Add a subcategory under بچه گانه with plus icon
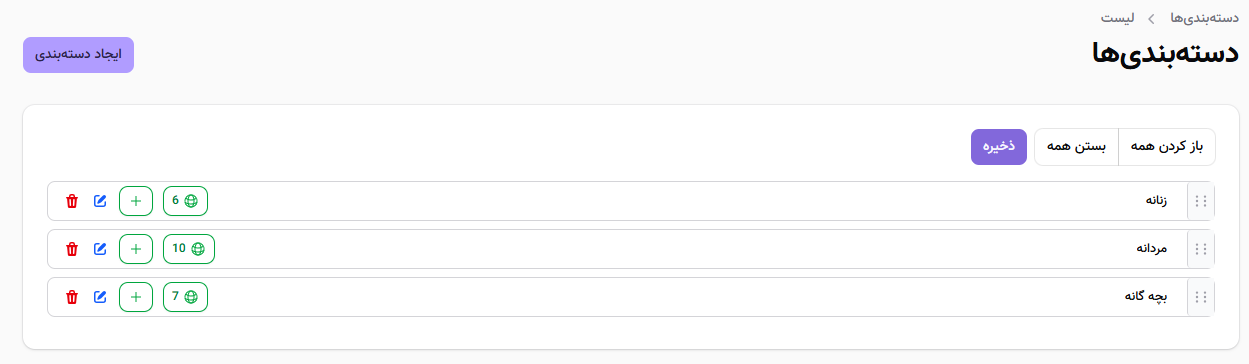The height and width of the screenshot is (364, 1249). 136,297
